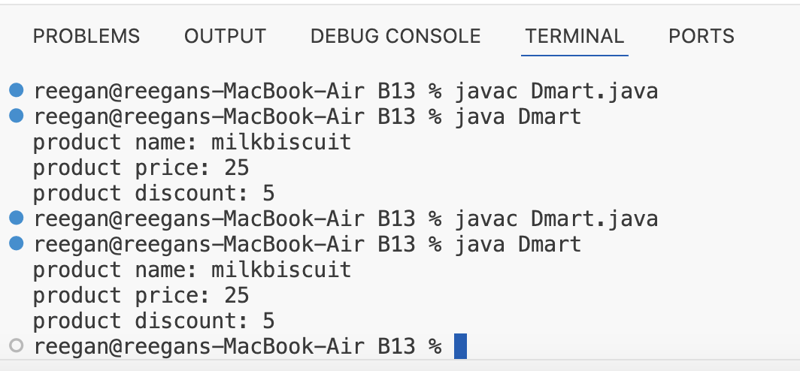
Task: Click the first 'product name: milkbiscuit' output line
Action: point(192,142)
